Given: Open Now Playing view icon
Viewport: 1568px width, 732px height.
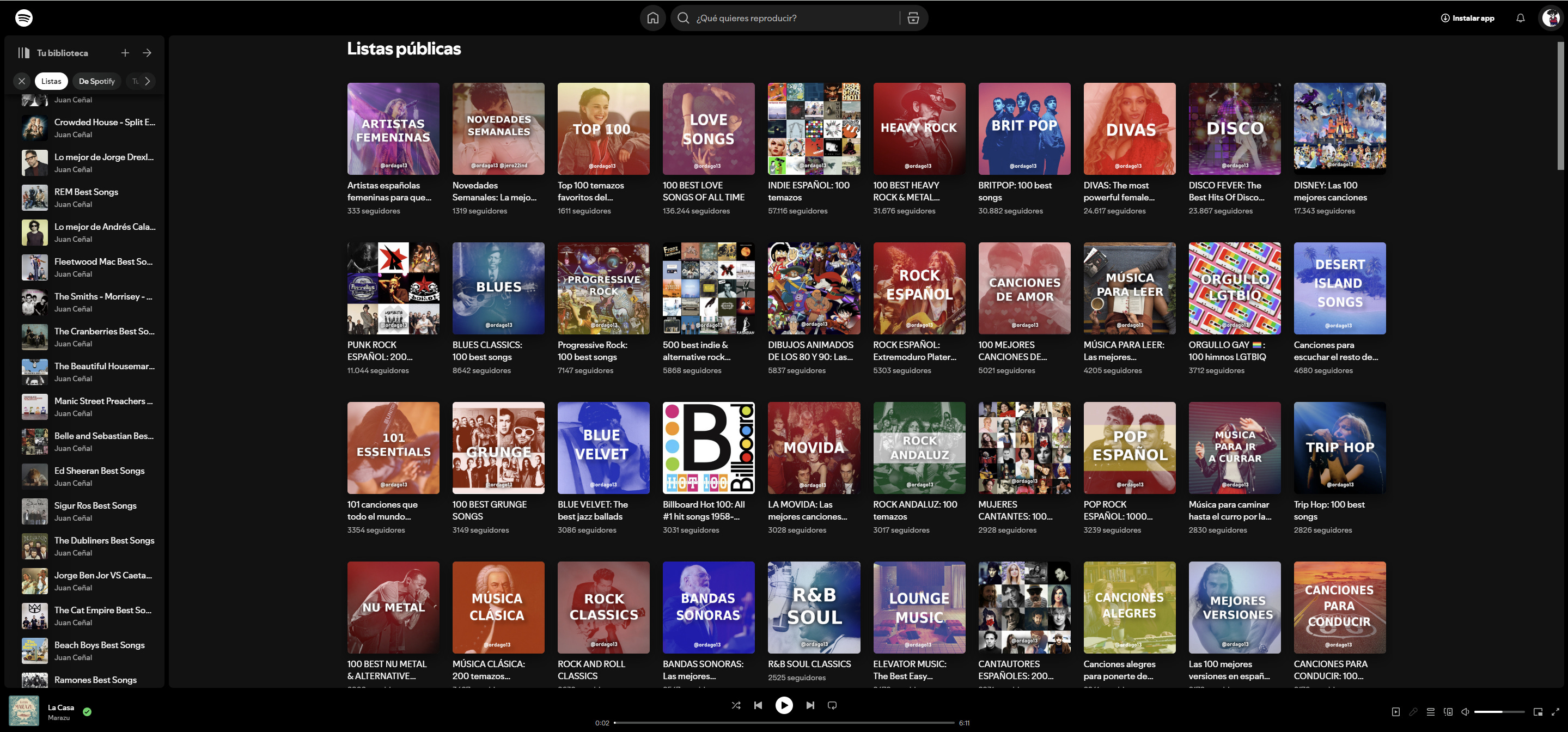Looking at the screenshot, I should [1396, 712].
